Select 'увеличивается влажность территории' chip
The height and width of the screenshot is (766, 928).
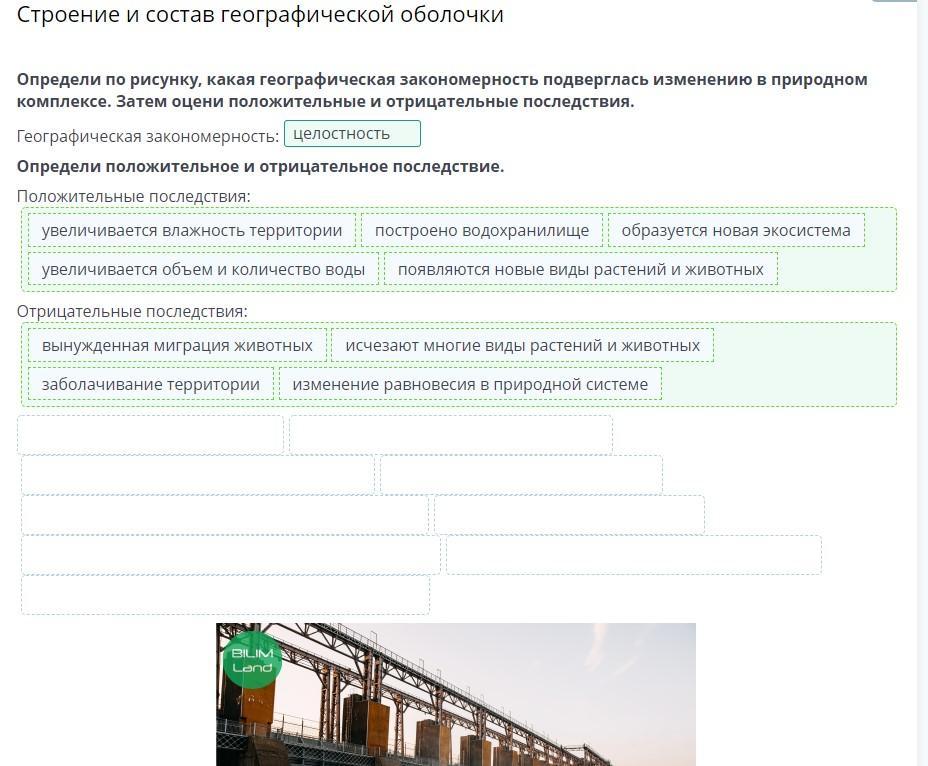(192, 230)
